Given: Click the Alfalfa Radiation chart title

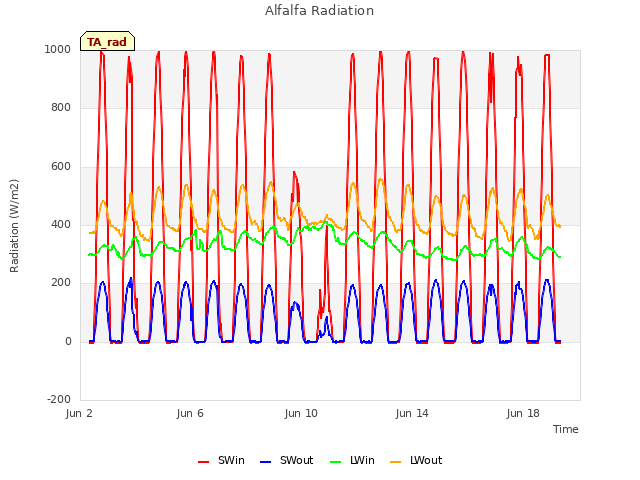Looking at the screenshot, I should click(x=319, y=11).
